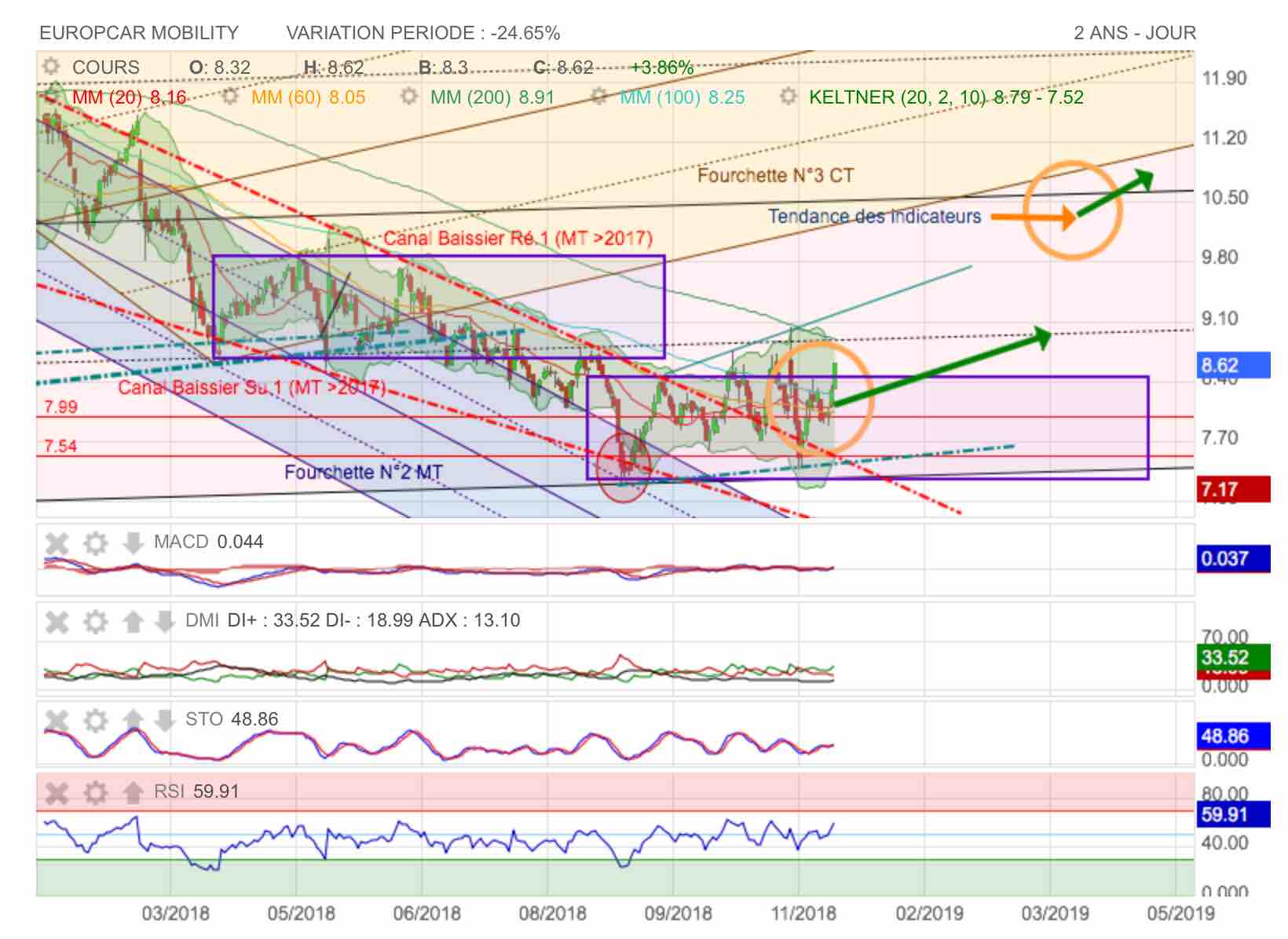Click the DMI DI+ 33.52 readout
This screenshot has height=939, width=1288.
tap(353, 620)
